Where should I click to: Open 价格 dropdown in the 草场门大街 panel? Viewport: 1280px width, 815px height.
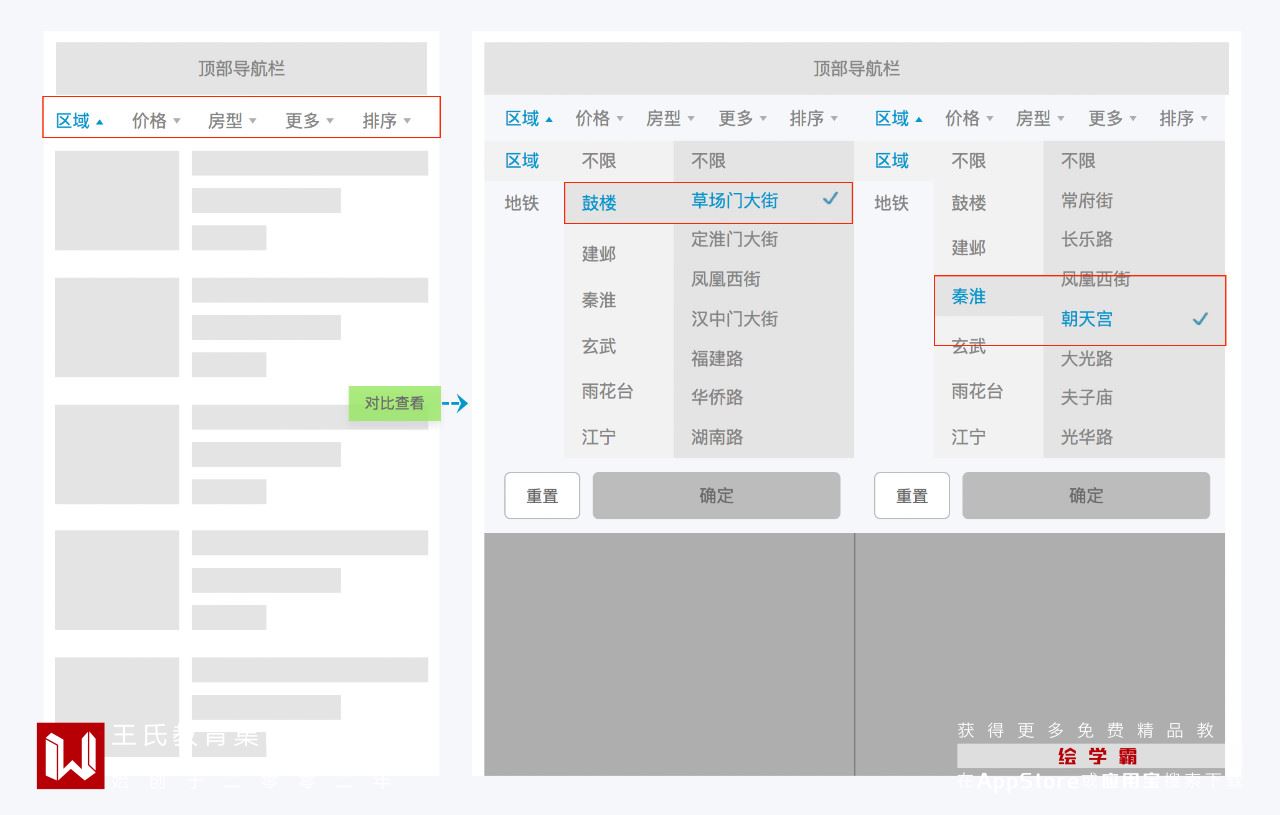tap(599, 119)
